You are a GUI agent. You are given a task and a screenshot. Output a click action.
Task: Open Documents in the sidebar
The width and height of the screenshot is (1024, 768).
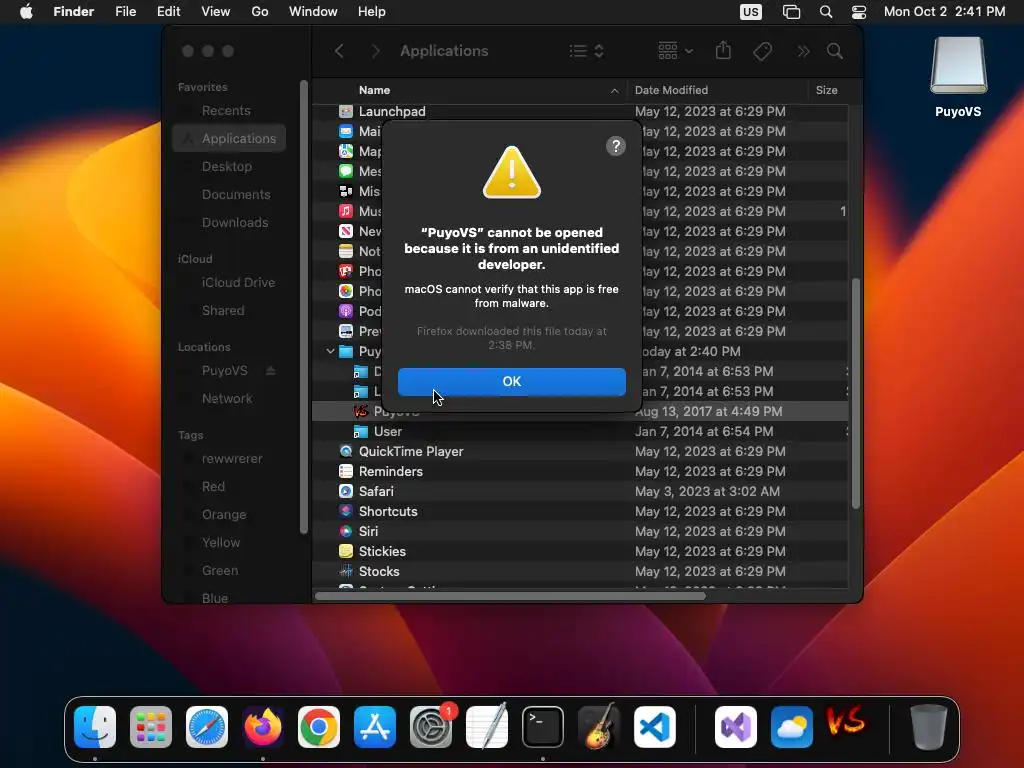[236, 195]
